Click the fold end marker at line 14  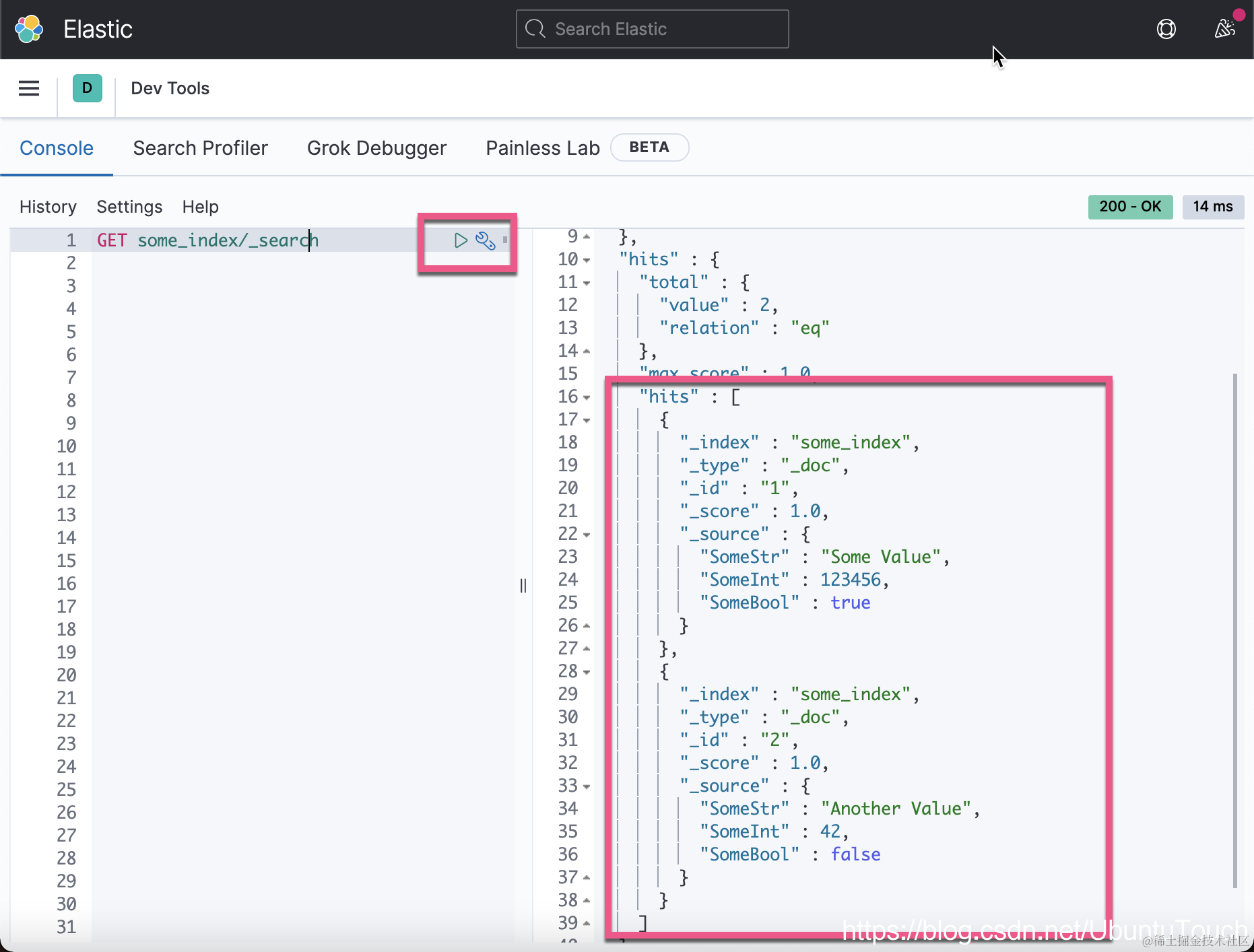[x=587, y=351]
